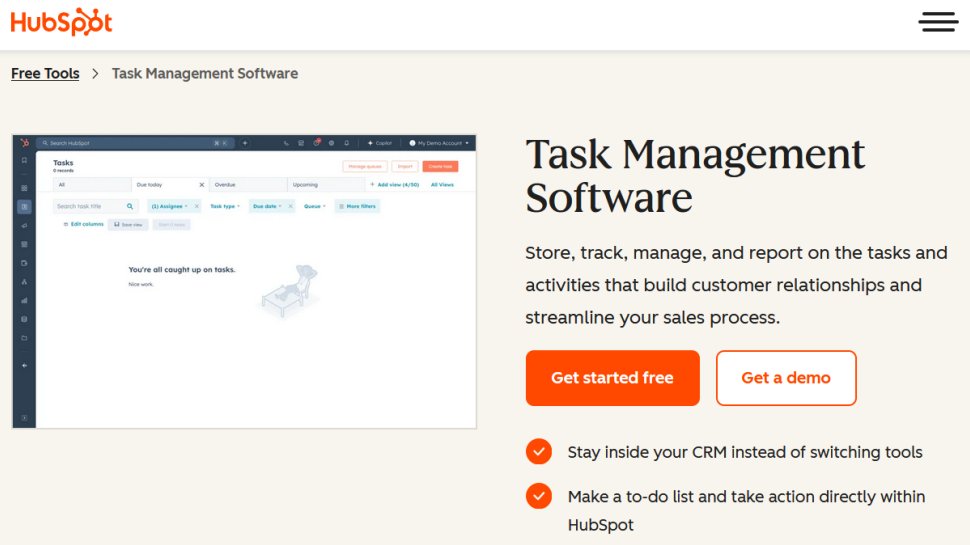Click Edit columns in the screenshot
Image resolution: width=970 pixels, height=545 pixels.
click(84, 224)
